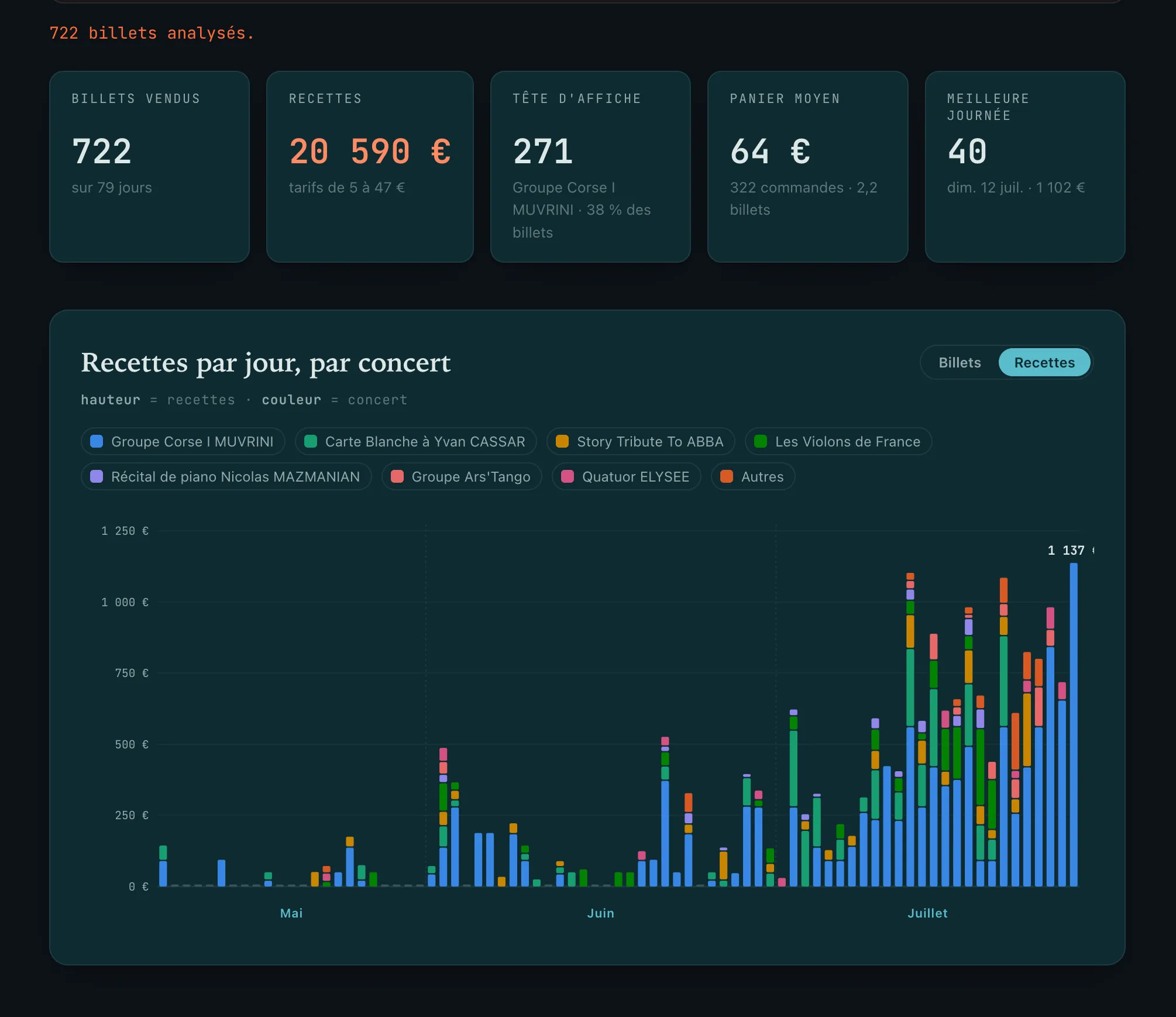1176x1017 pixels.
Task: Click the 750 € axis label
Action: [x=132, y=674]
